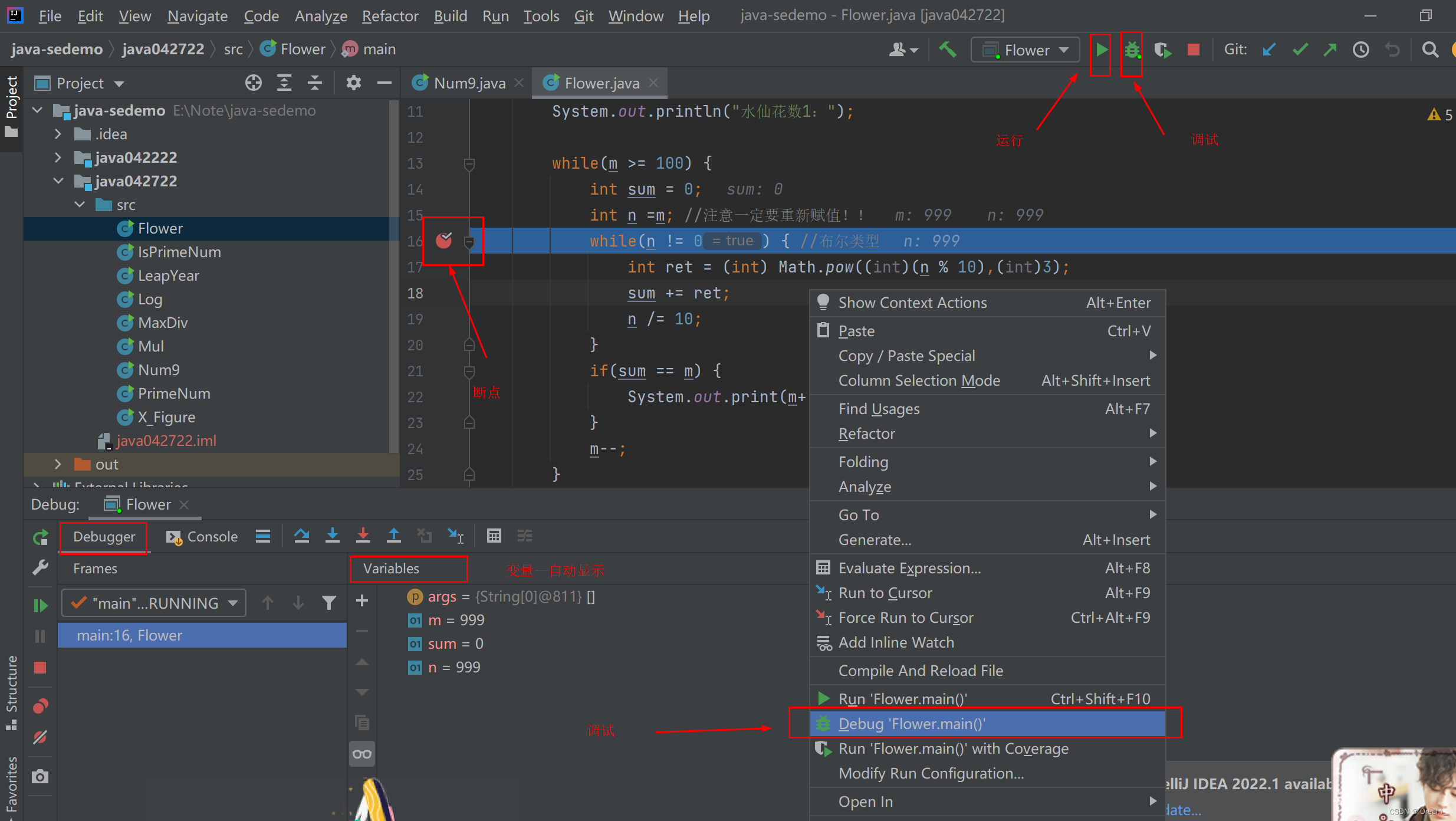Switch to the Num9.java editor tab
Image resolution: width=1456 pixels, height=821 pixels.
469,83
